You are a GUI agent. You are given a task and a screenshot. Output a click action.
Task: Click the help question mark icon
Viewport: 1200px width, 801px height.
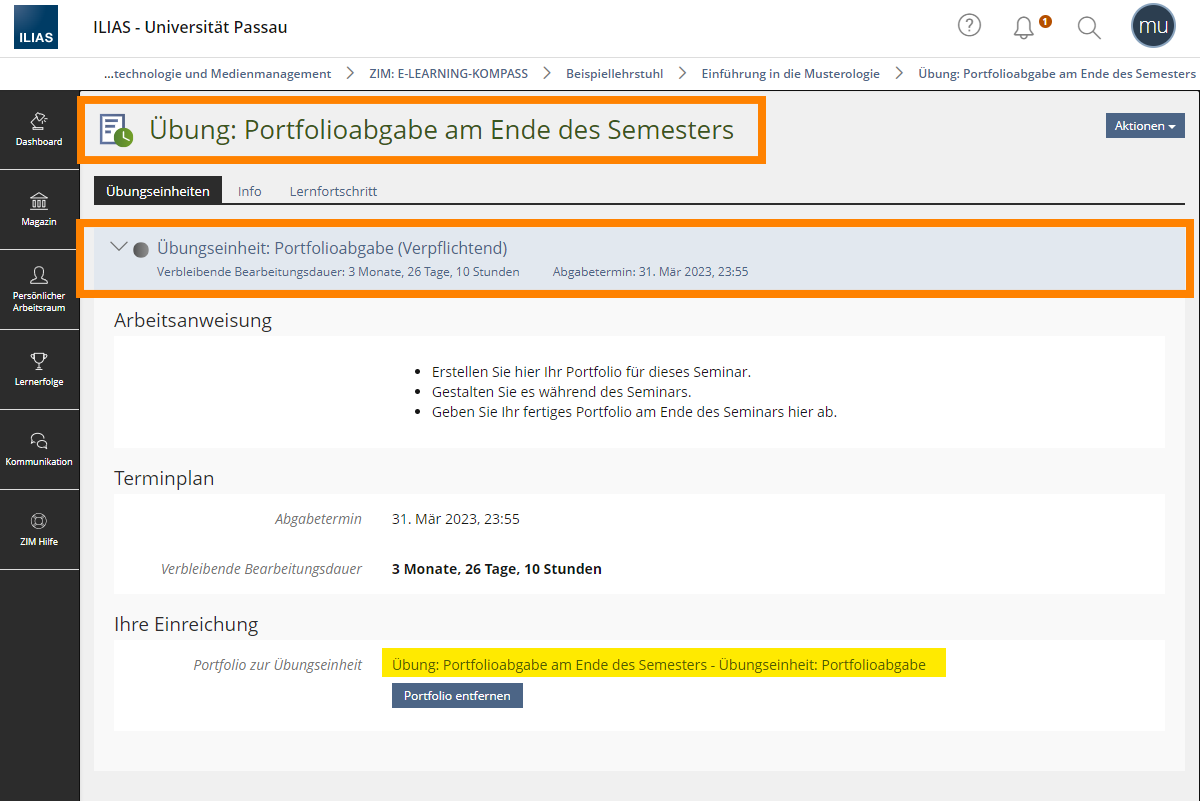point(969,26)
